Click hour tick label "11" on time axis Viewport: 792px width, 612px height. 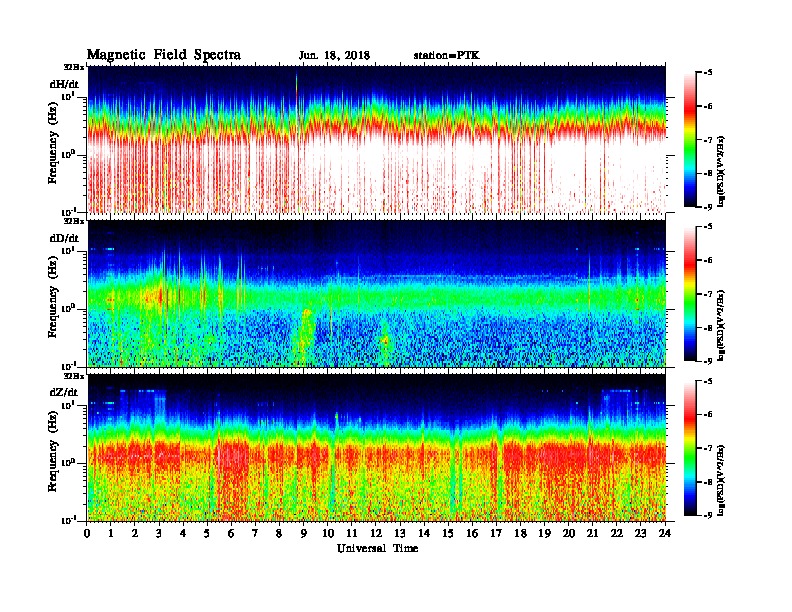352,533
